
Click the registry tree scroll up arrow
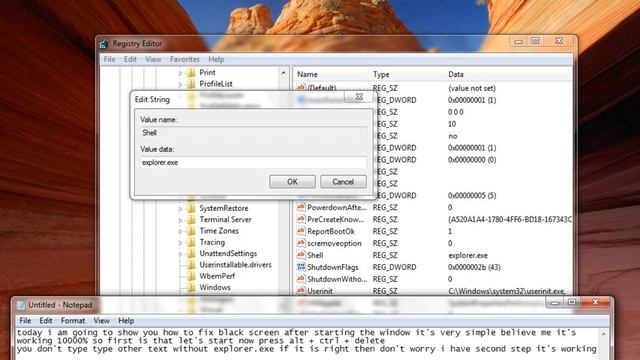(284, 73)
